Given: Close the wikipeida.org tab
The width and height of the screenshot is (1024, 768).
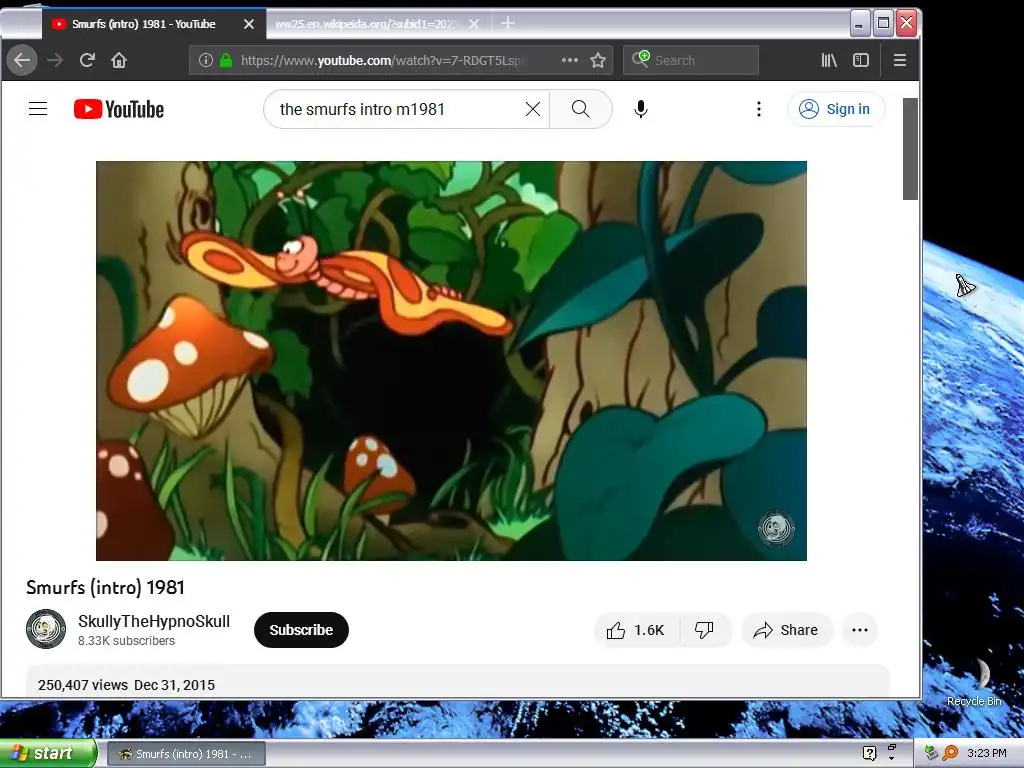Looking at the screenshot, I should pos(474,24).
